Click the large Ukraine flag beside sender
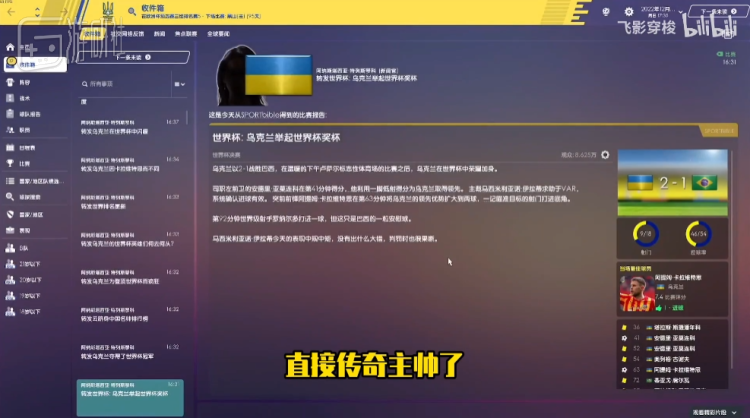750x418 pixels. (278, 75)
